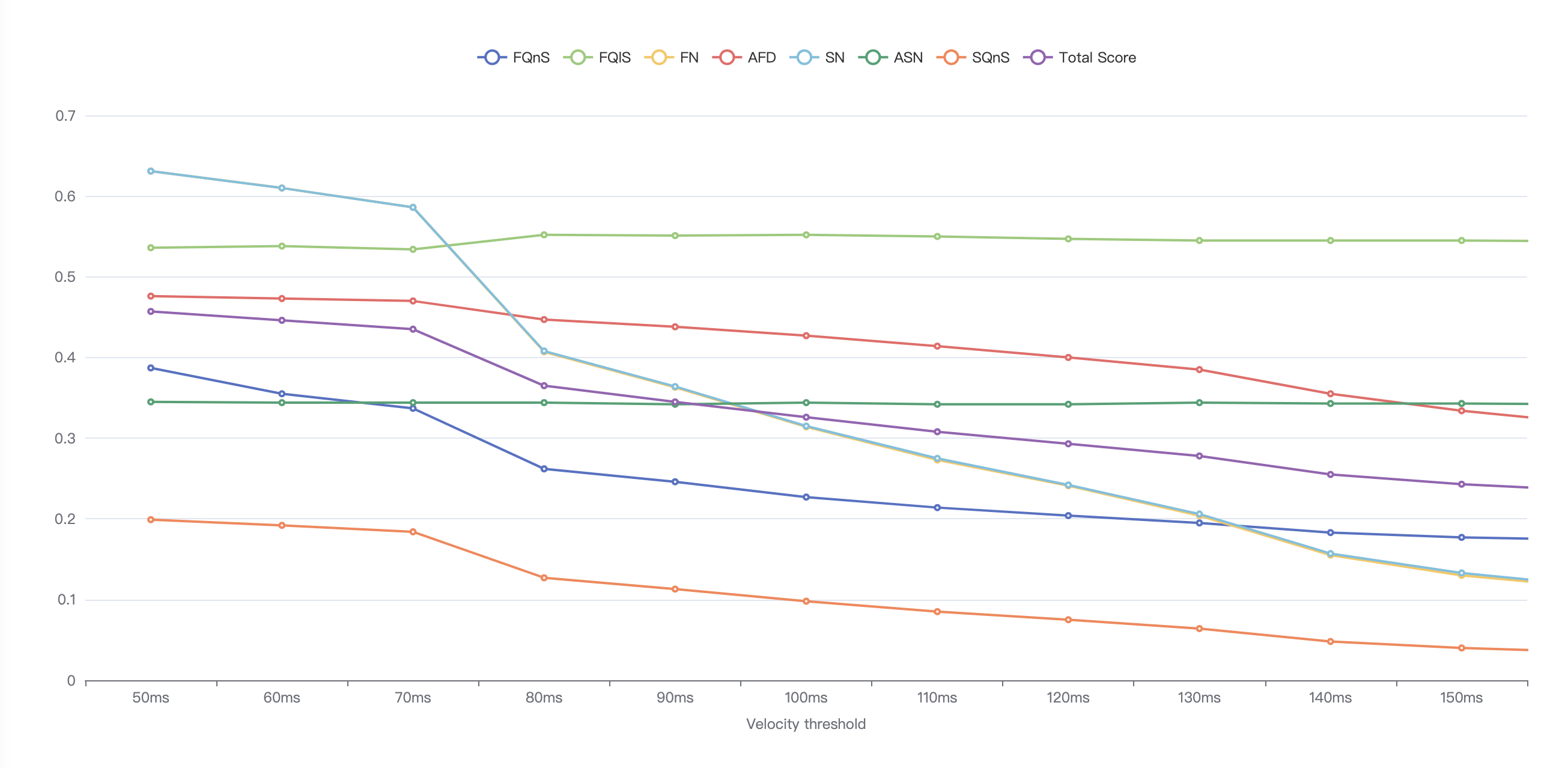Screen dimensions: 1568x768
Task: Click the red AFD legend marker
Action: click(x=727, y=57)
